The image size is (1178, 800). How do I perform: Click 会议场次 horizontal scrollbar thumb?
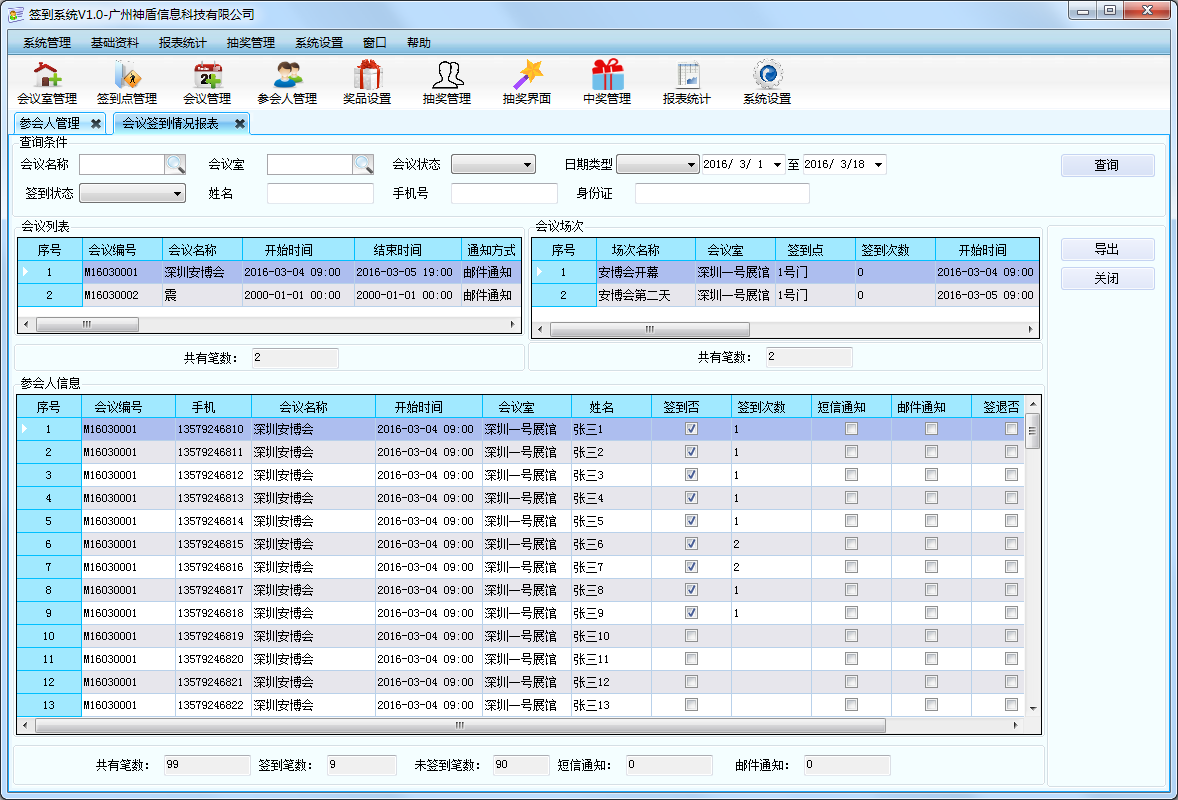click(649, 329)
